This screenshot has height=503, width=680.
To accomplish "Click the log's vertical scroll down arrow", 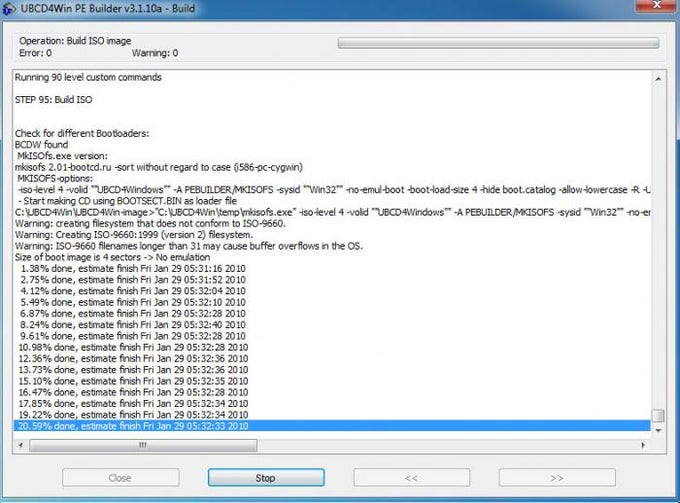I will tap(658, 430).
